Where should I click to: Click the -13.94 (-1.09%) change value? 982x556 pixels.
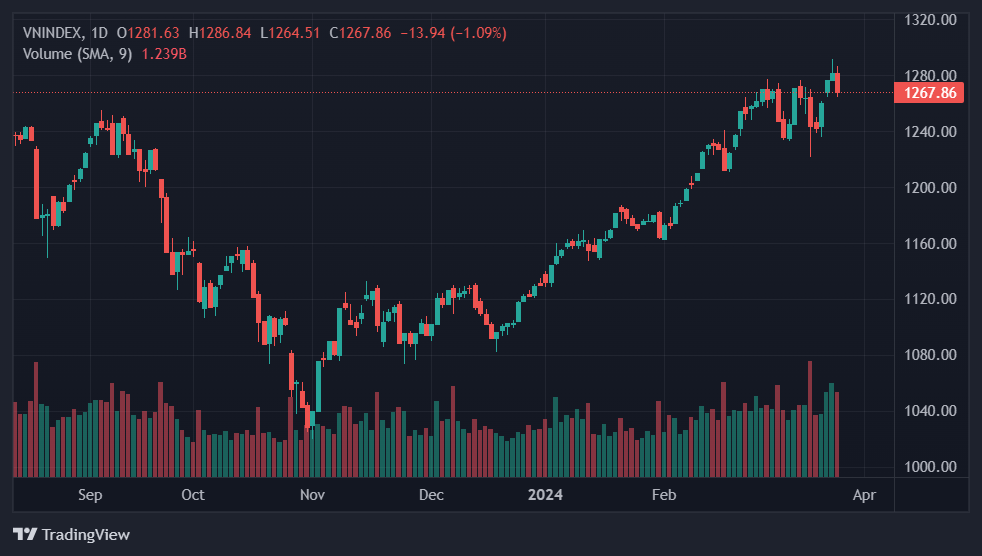pyautogui.click(x=453, y=33)
